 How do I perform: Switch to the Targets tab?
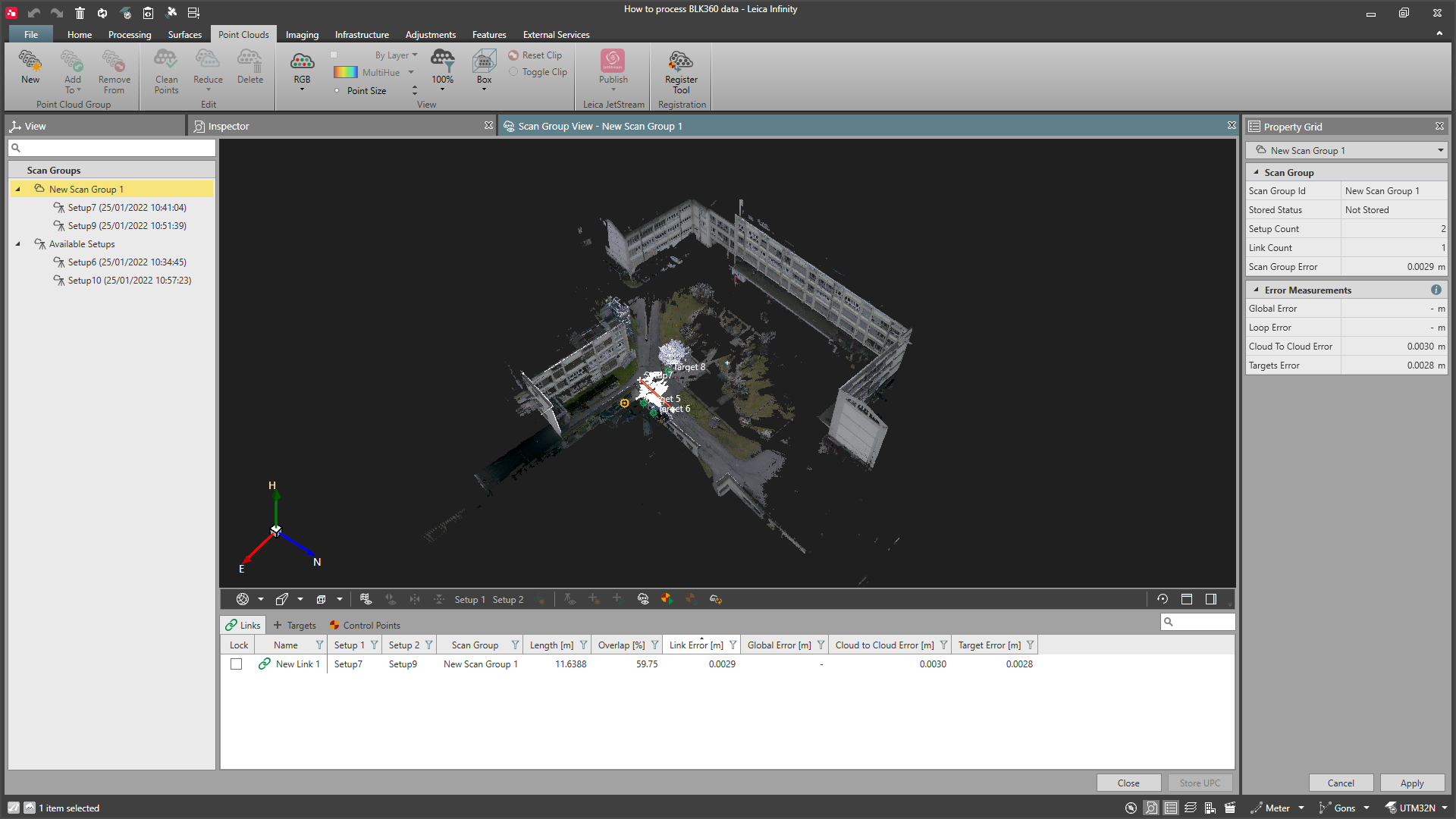click(x=294, y=625)
